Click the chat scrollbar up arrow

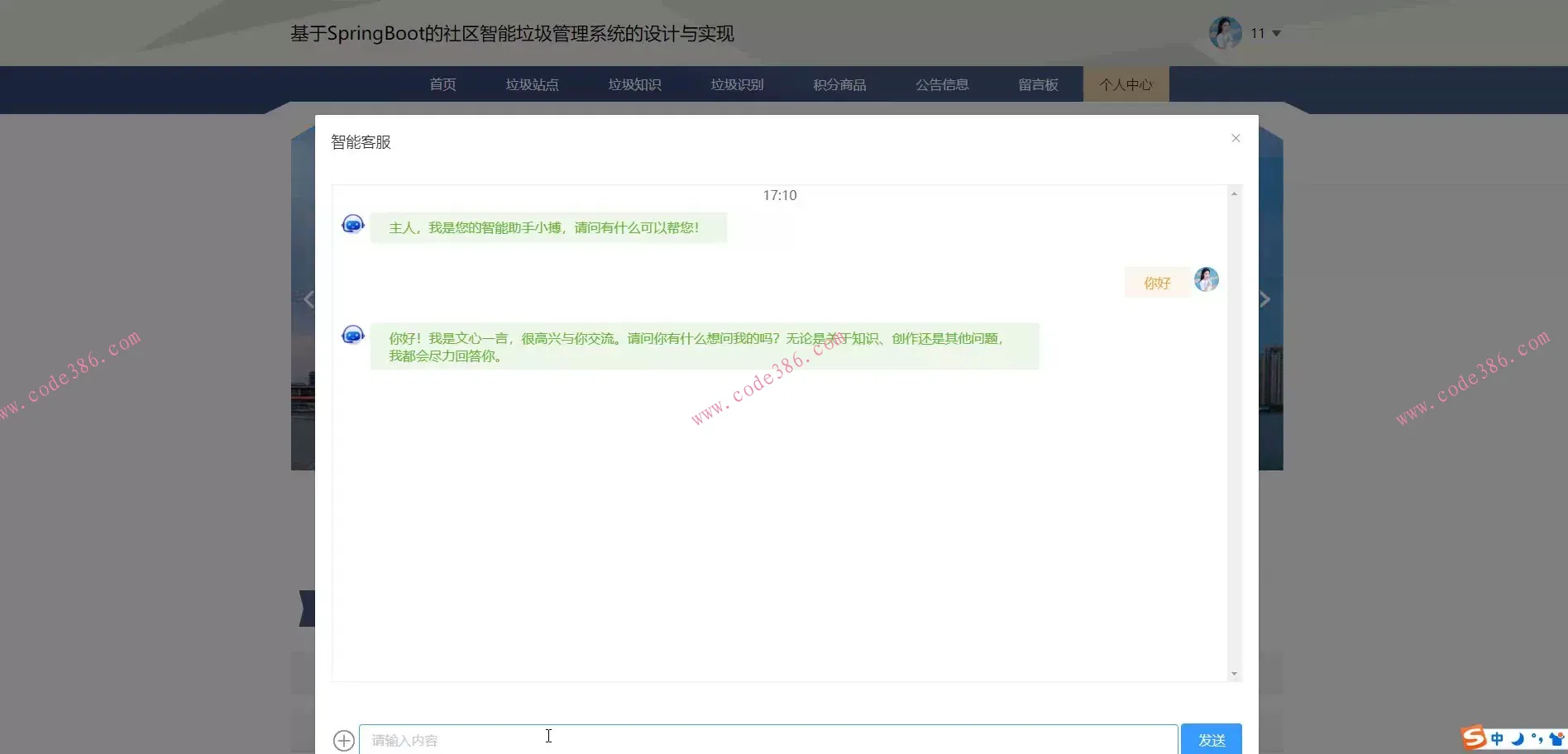(1234, 193)
